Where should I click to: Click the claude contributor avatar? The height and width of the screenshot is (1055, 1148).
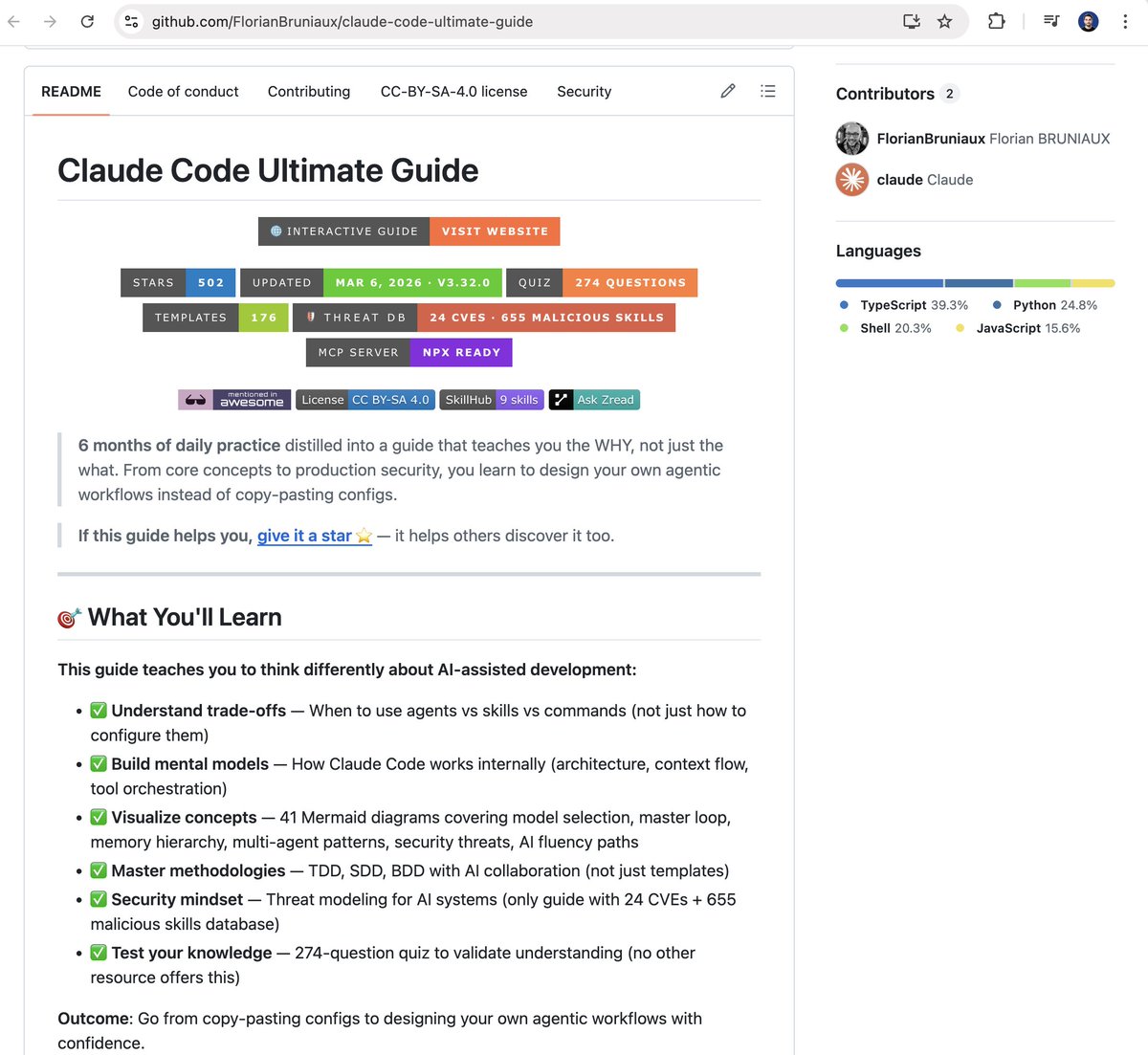coord(851,180)
